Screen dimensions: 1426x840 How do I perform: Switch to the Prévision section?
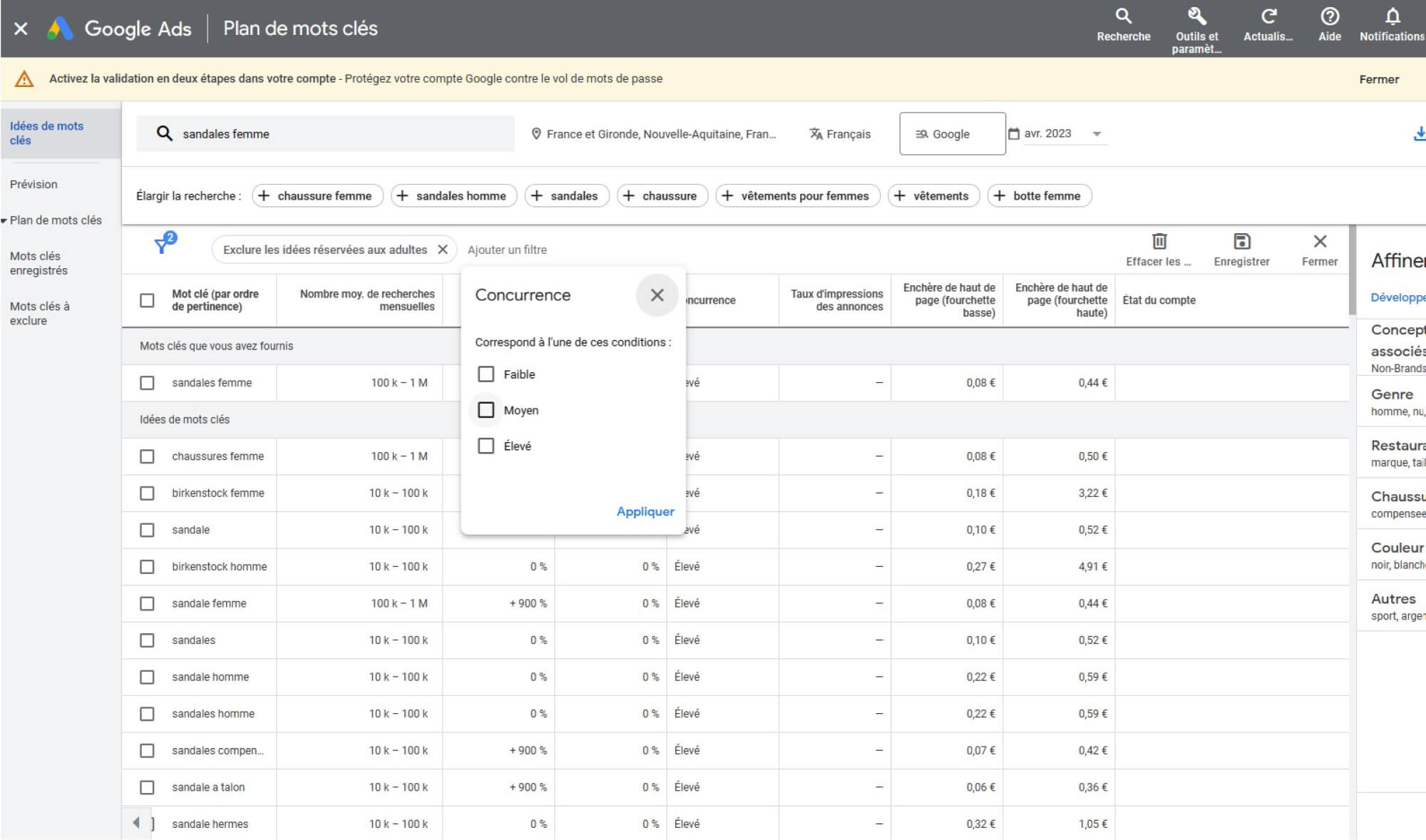pyautogui.click(x=33, y=184)
